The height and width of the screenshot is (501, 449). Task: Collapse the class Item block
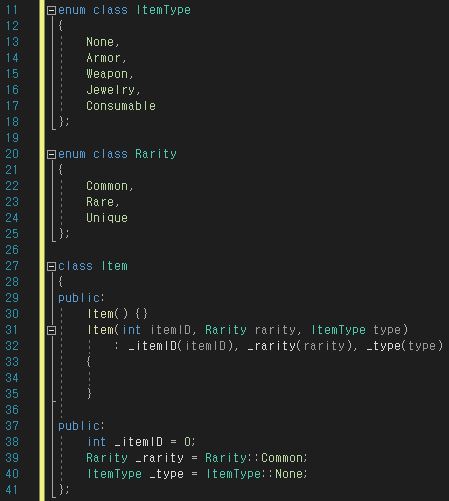click(51, 266)
